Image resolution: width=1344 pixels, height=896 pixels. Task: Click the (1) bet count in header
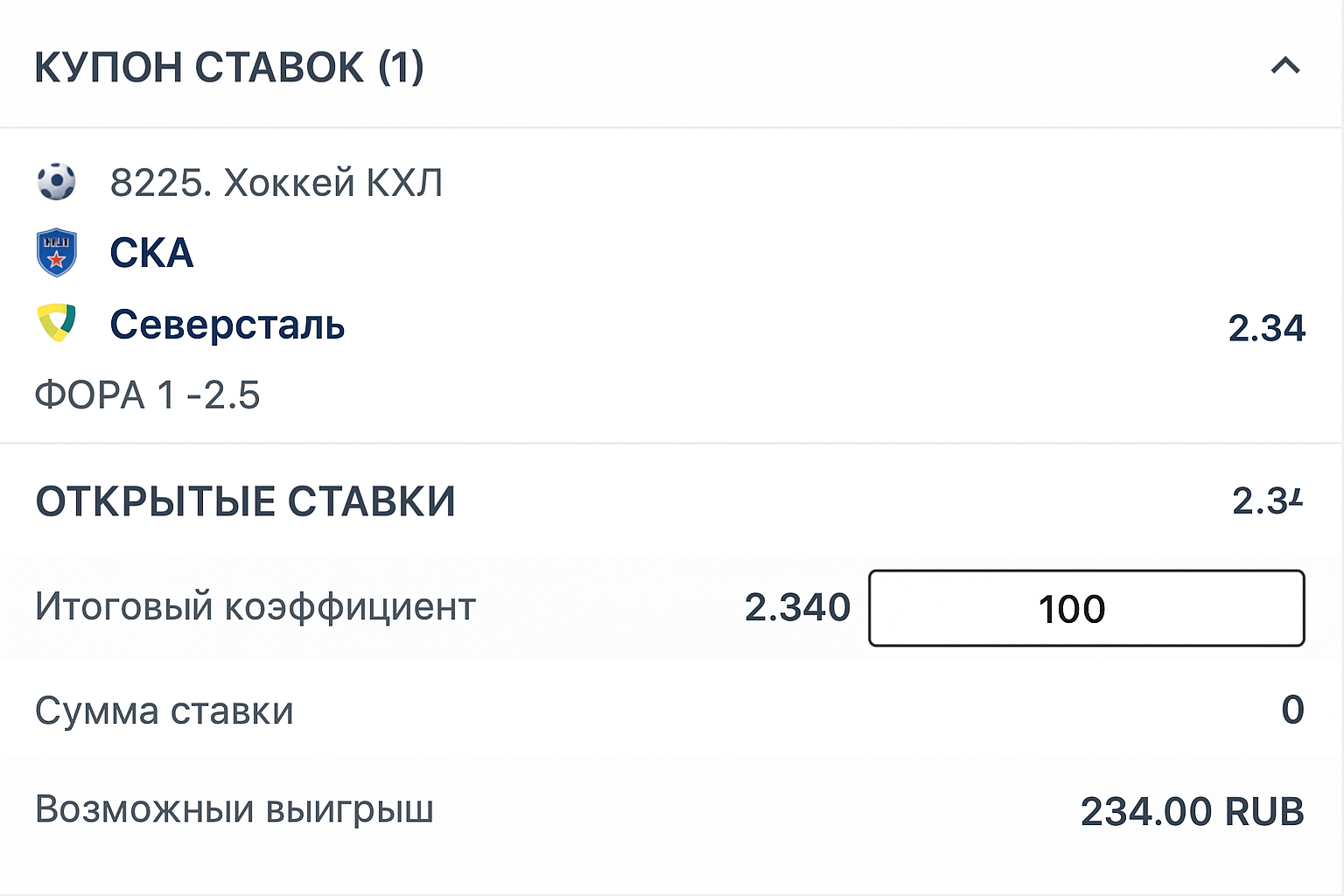(x=401, y=67)
